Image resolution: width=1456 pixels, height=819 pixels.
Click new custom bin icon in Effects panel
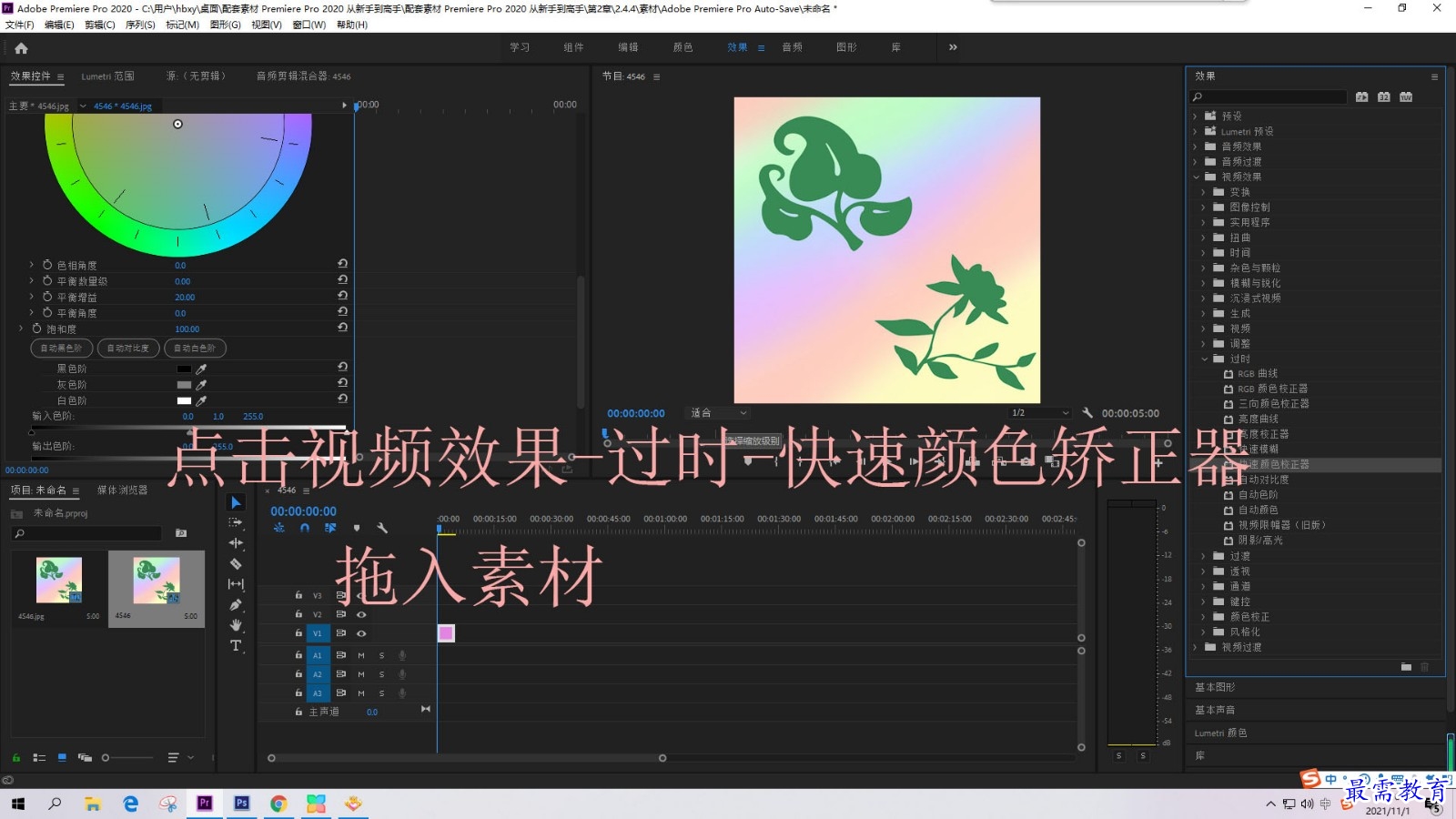[1406, 667]
